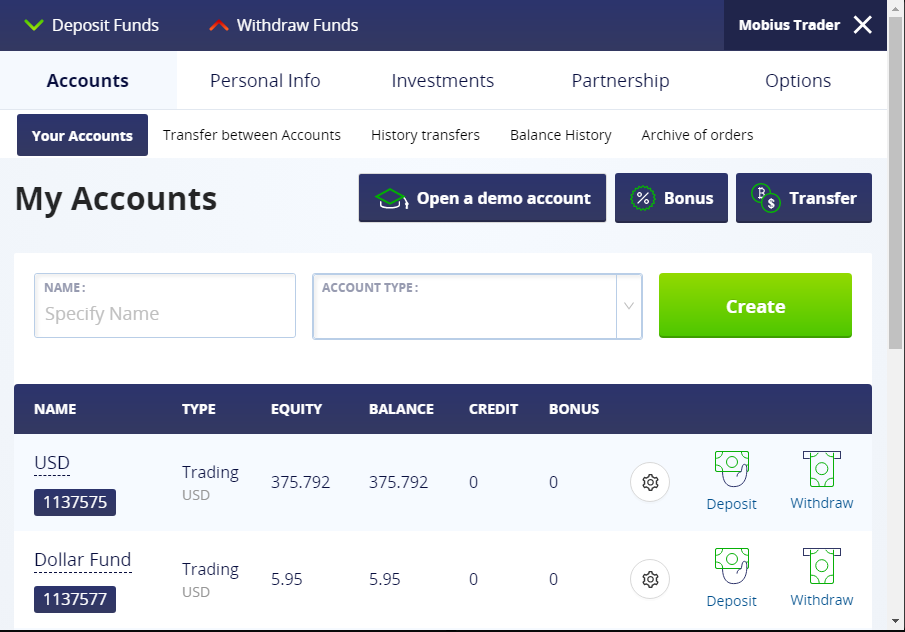Image resolution: width=905 pixels, height=632 pixels.
Task: Click equity value 375.792 in USD row
Action: pos(301,482)
